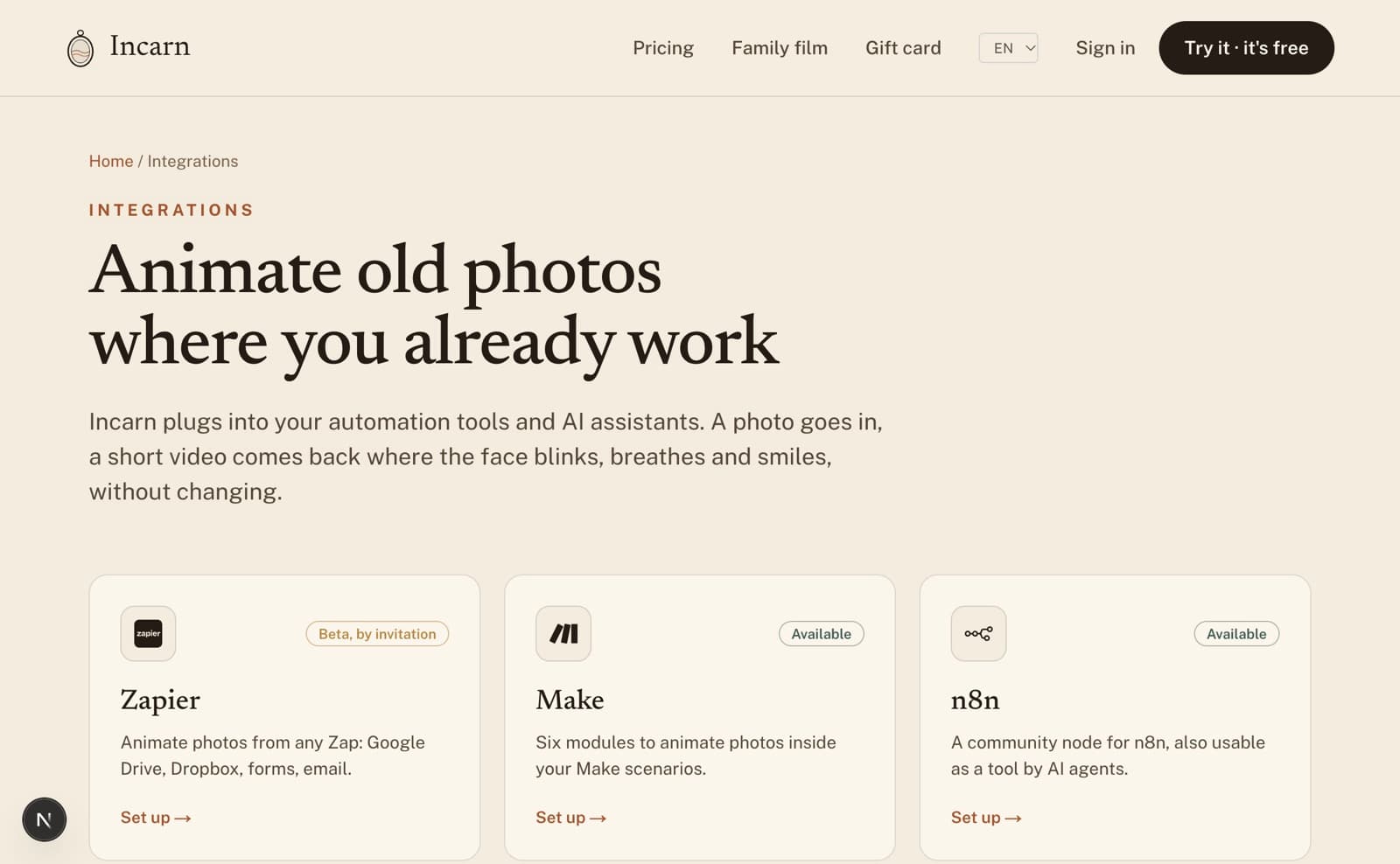Click the Incarn brand name
The height and width of the screenshot is (864, 1400).
150,46
